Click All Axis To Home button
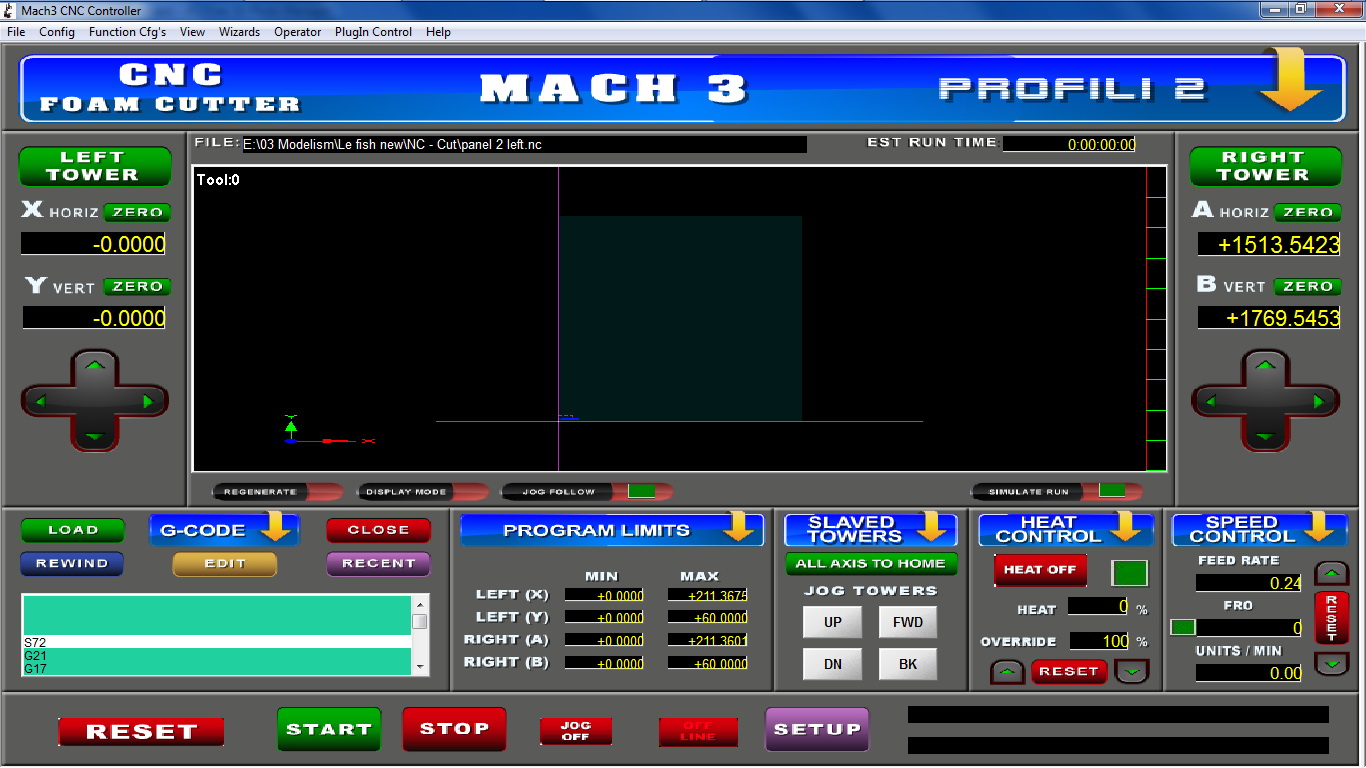The width and height of the screenshot is (1366, 768). (871, 563)
